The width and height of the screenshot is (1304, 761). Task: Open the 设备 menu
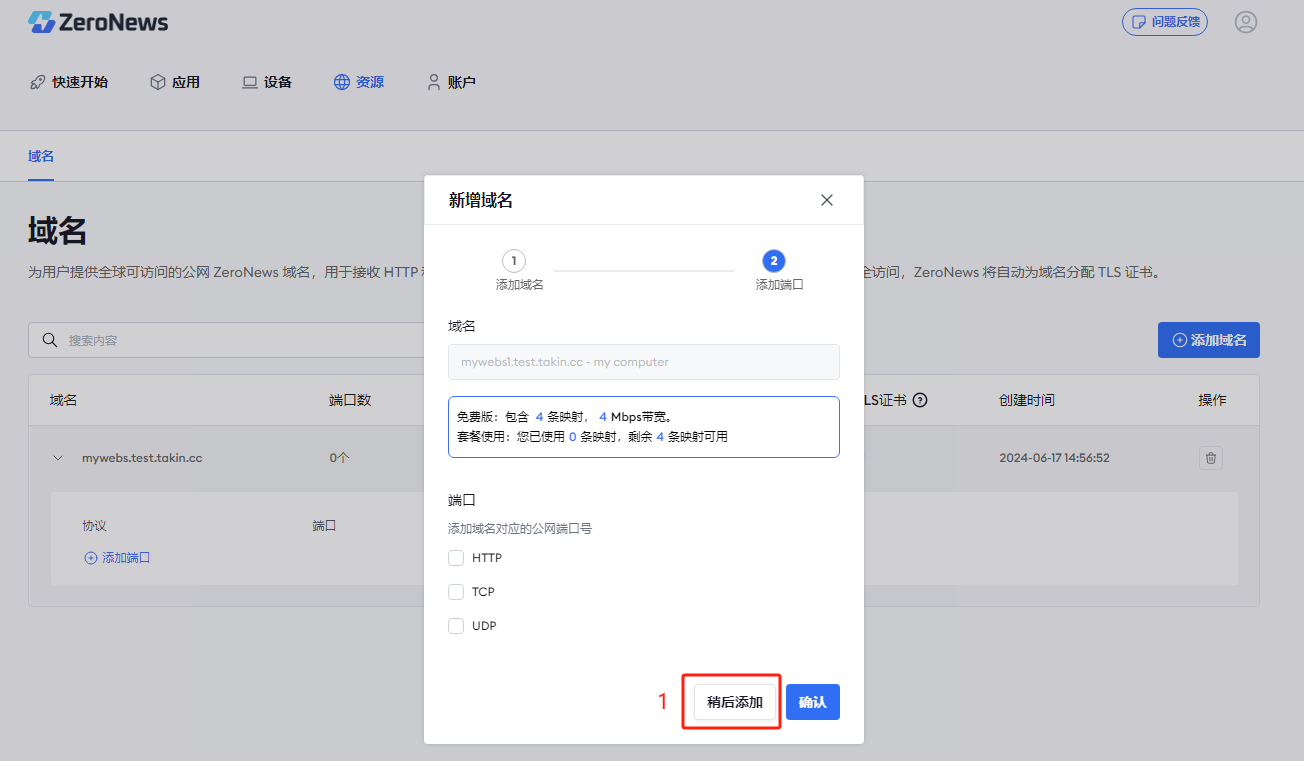coord(267,82)
